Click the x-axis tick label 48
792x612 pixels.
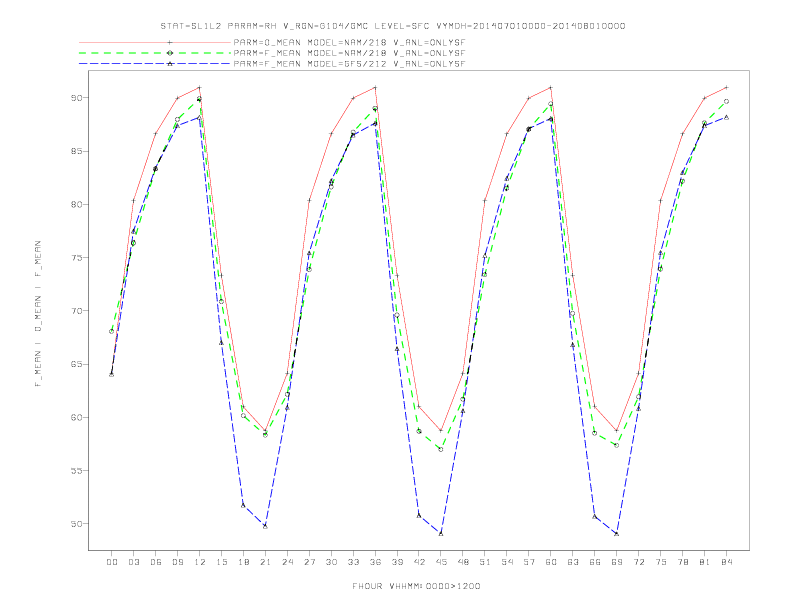pyautogui.click(x=463, y=562)
